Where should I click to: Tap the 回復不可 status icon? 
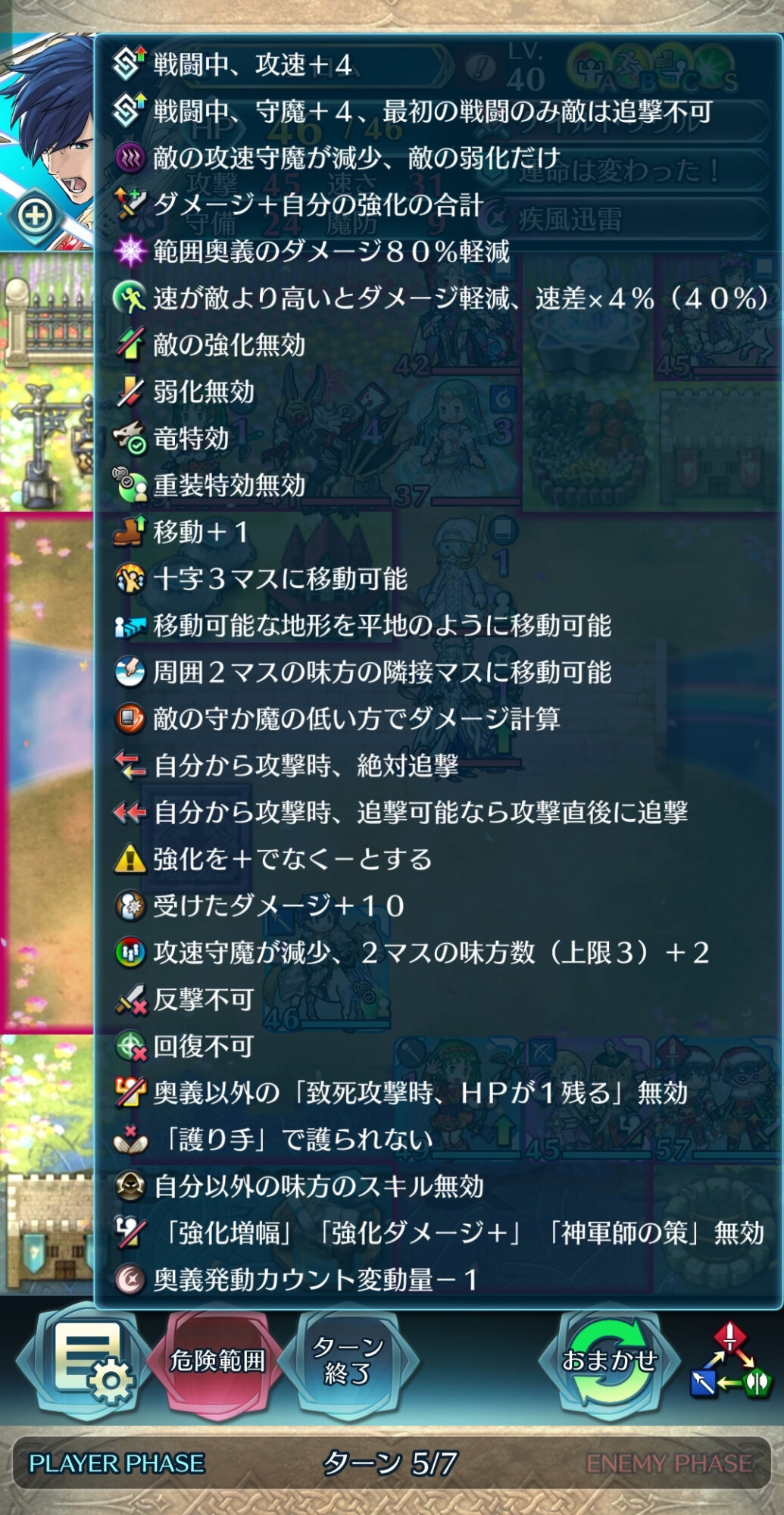[x=130, y=1046]
